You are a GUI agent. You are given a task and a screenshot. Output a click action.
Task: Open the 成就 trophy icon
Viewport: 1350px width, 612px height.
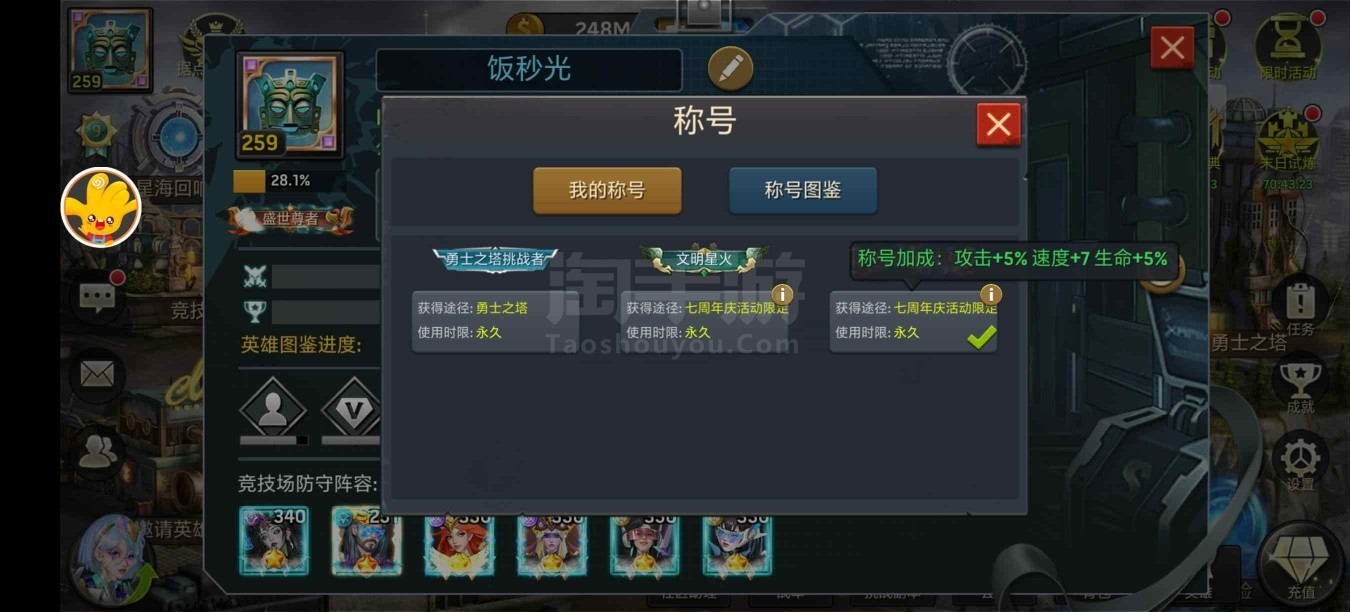click(x=1299, y=384)
